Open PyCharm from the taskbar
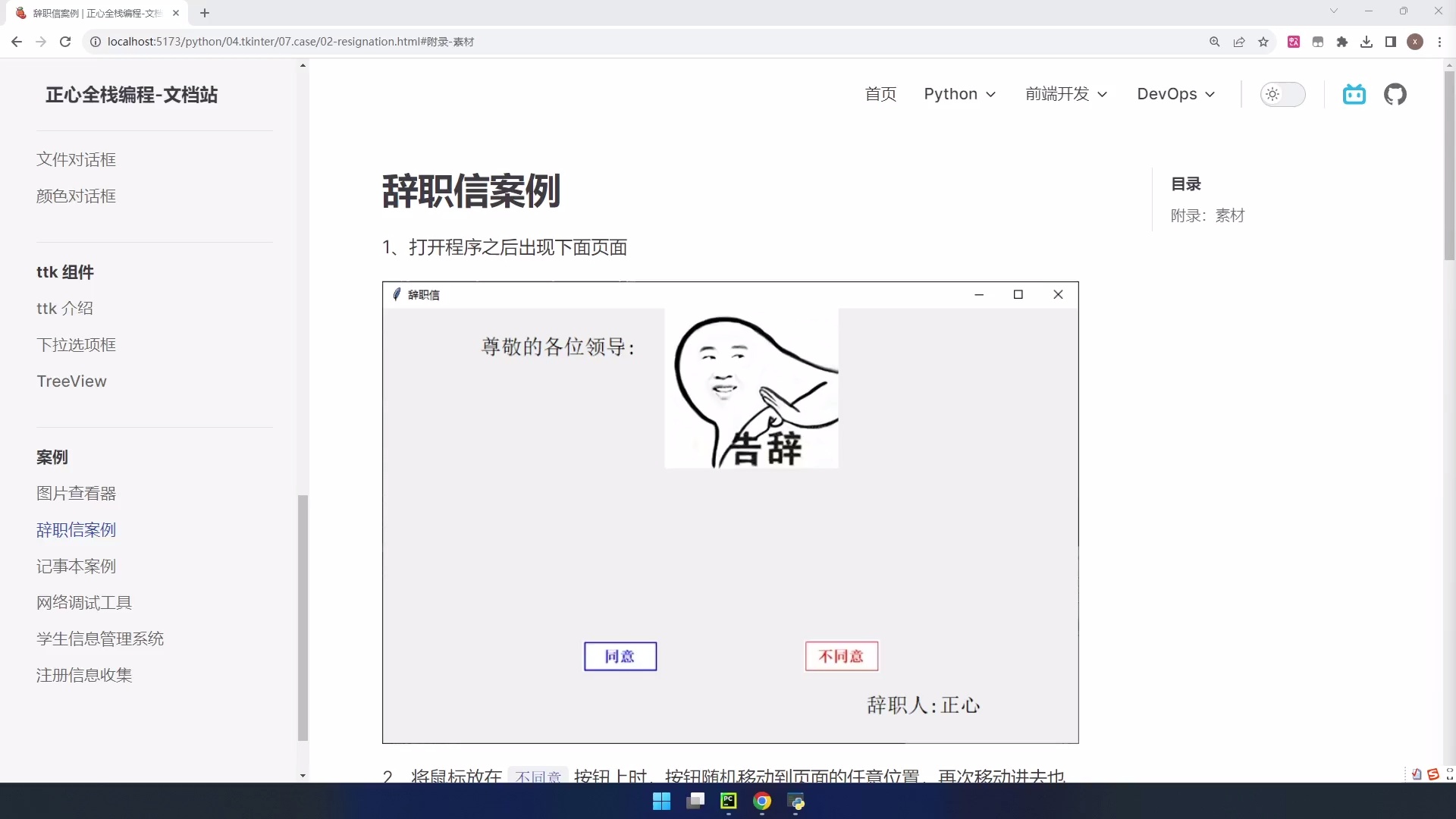Viewport: 1456px width, 819px height. (728, 801)
